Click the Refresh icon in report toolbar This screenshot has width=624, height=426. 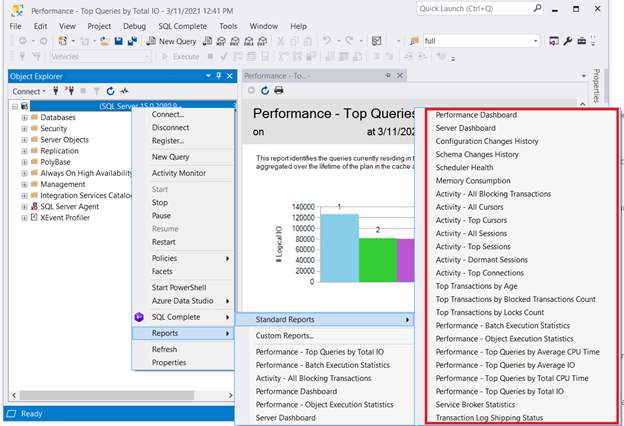[265, 90]
